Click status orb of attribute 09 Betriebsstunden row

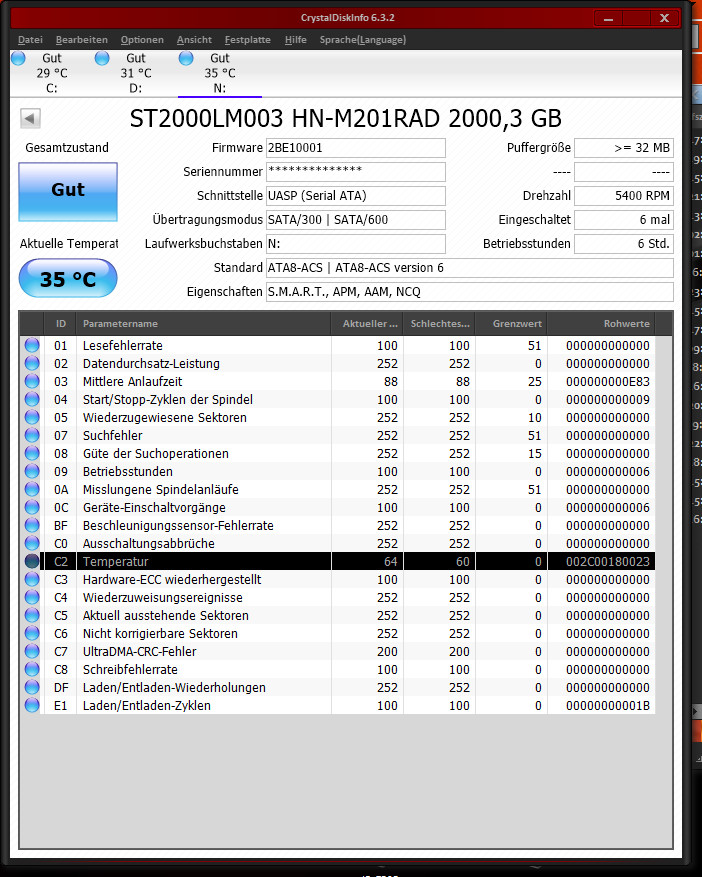(x=32, y=471)
